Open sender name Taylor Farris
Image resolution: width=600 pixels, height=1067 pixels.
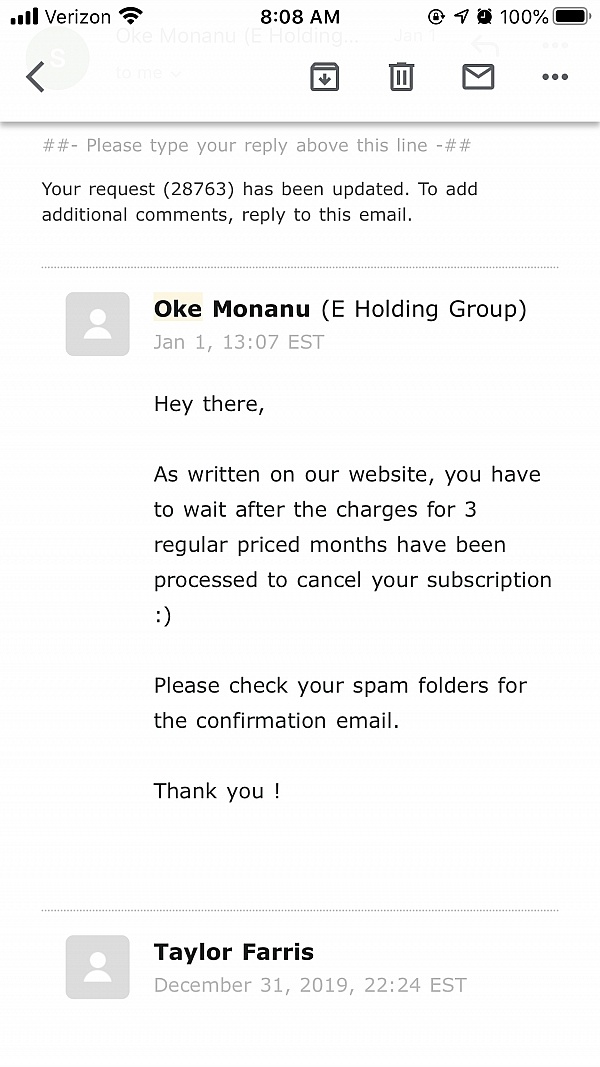point(234,952)
